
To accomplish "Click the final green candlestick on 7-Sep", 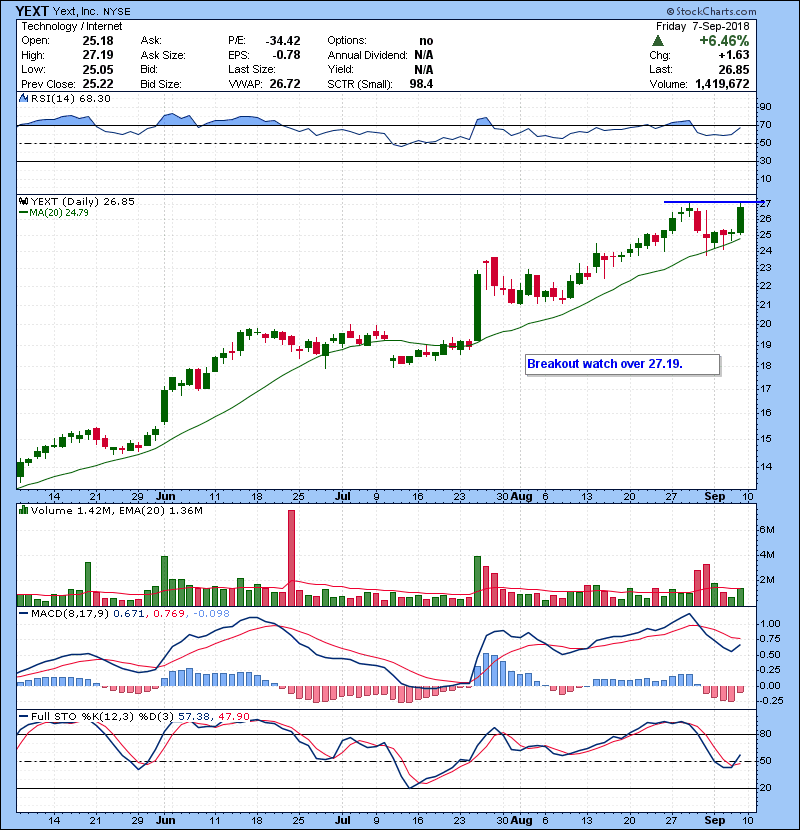I will pyautogui.click(x=740, y=220).
